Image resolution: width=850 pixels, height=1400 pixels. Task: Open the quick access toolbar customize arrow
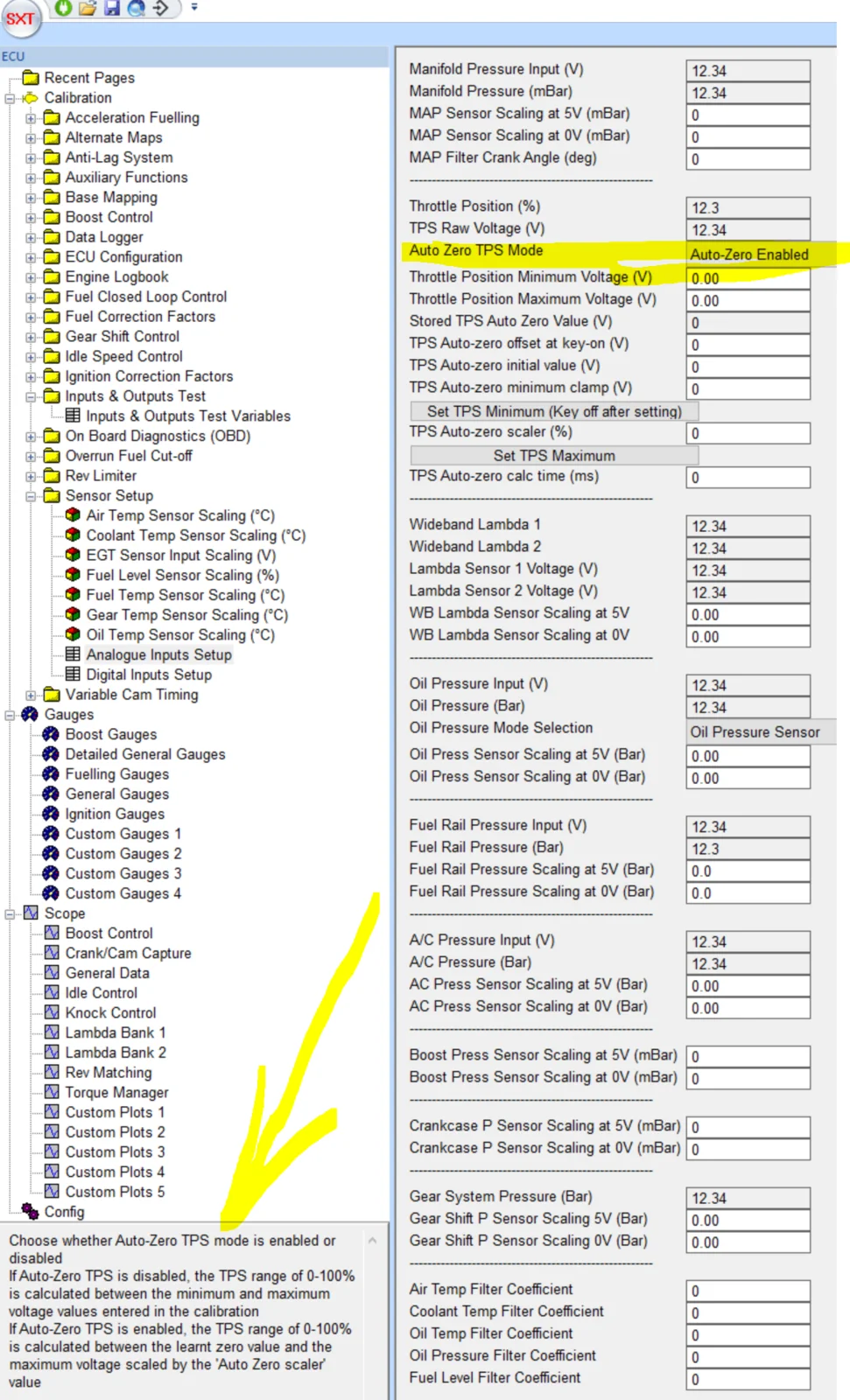(194, 7)
